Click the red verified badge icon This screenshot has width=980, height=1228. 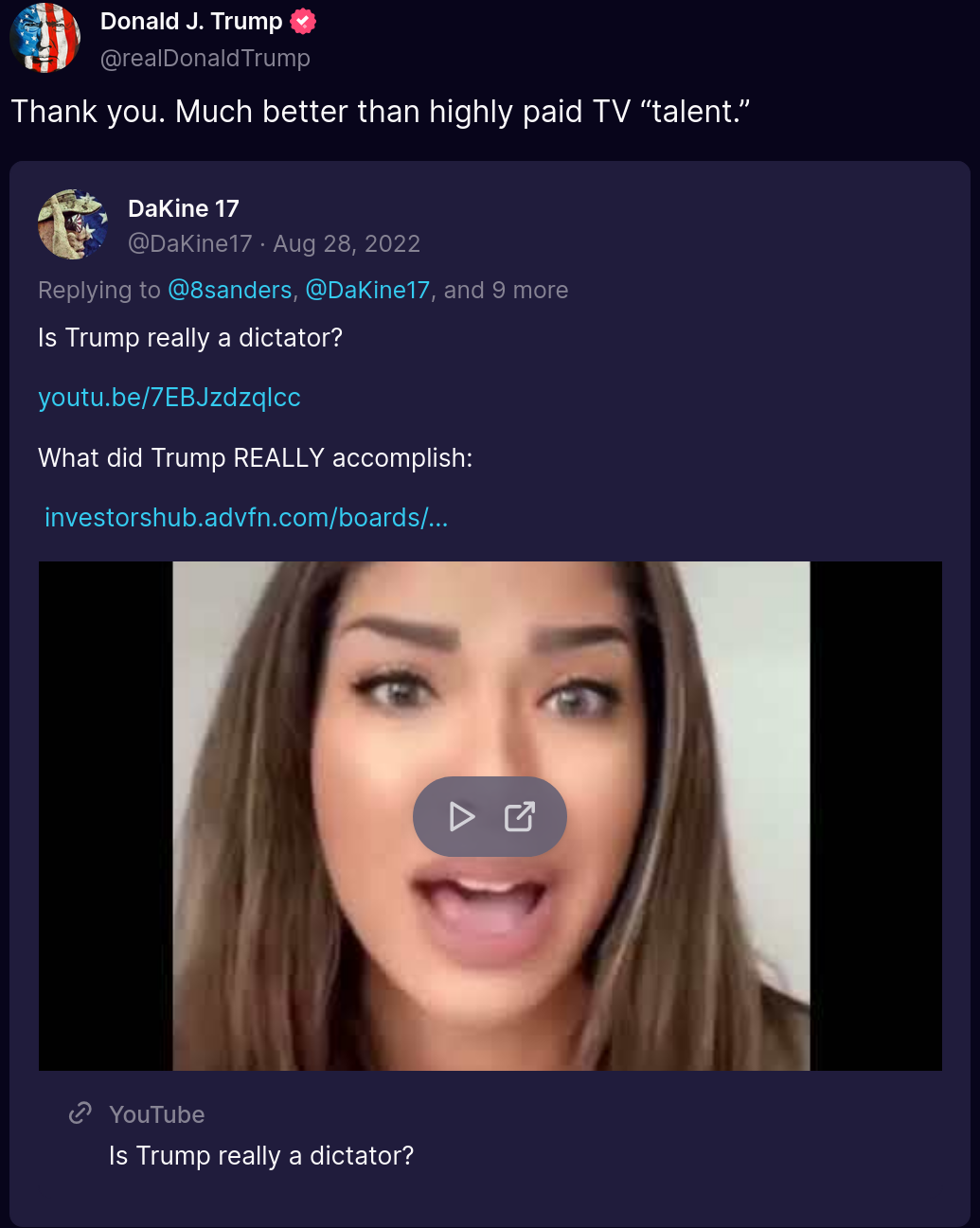click(303, 21)
